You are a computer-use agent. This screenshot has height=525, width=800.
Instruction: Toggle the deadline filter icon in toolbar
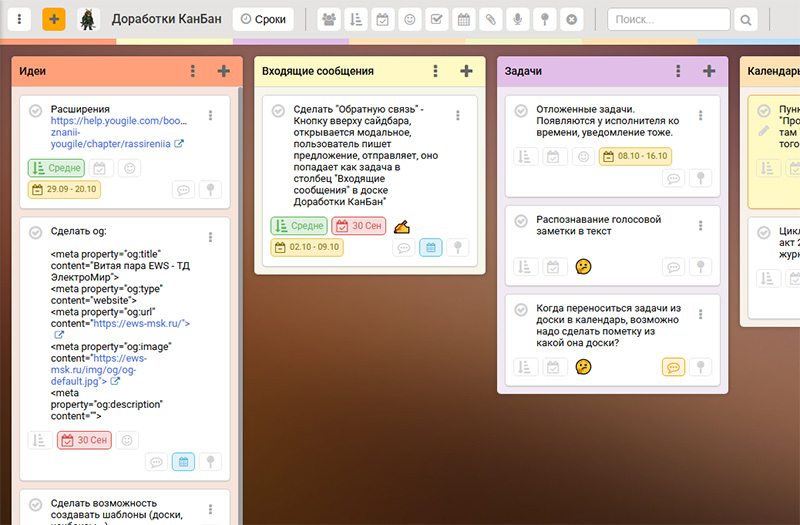click(383, 19)
